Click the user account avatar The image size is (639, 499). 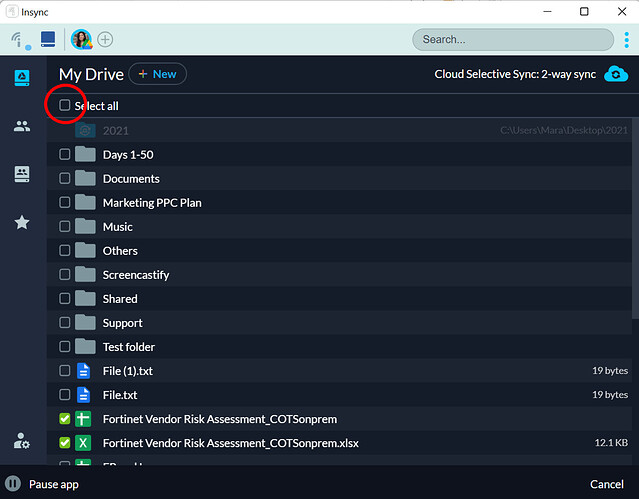[81, 40]
